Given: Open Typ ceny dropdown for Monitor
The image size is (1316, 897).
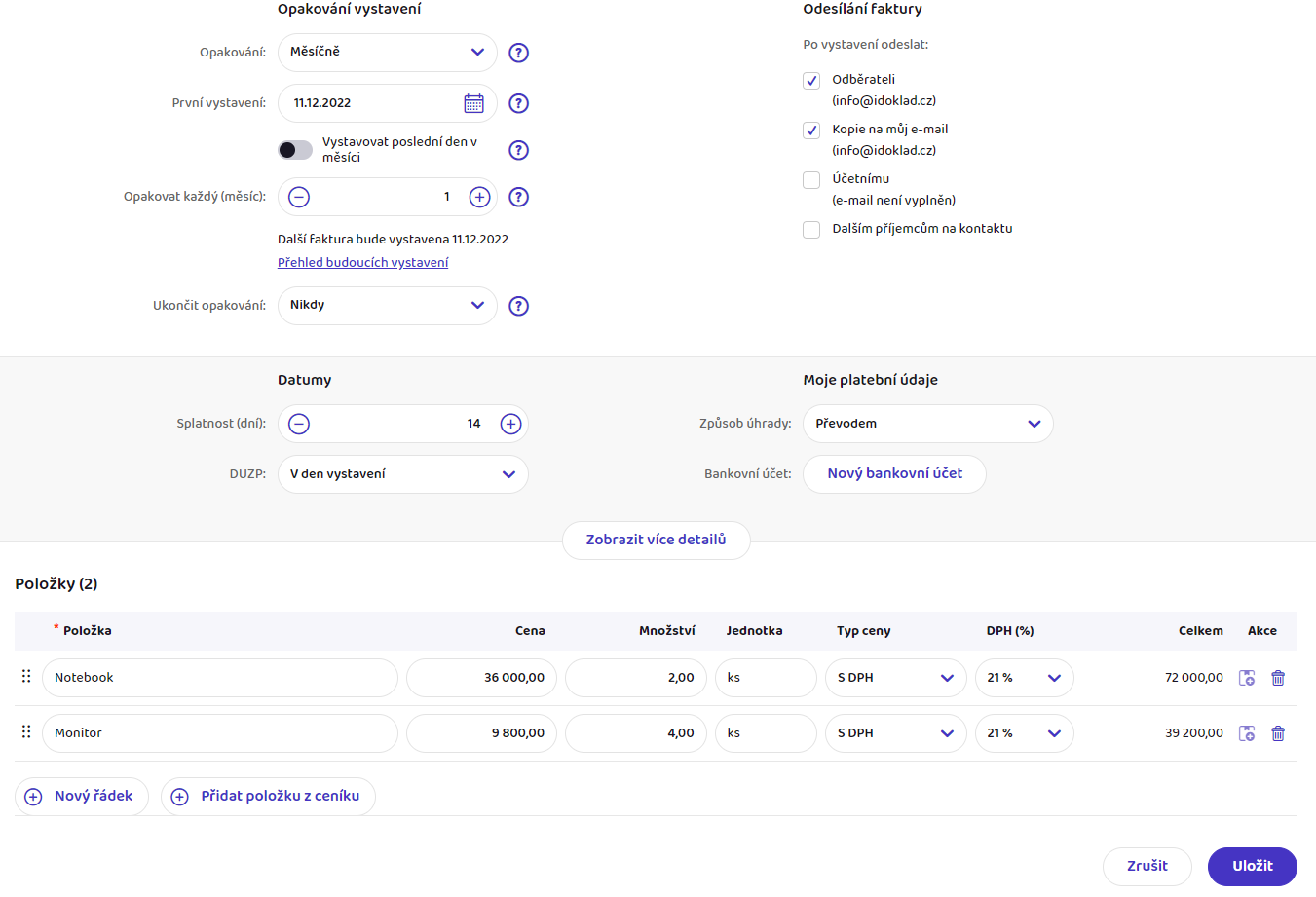Looking at the screenshot, I should click(896, 733).
